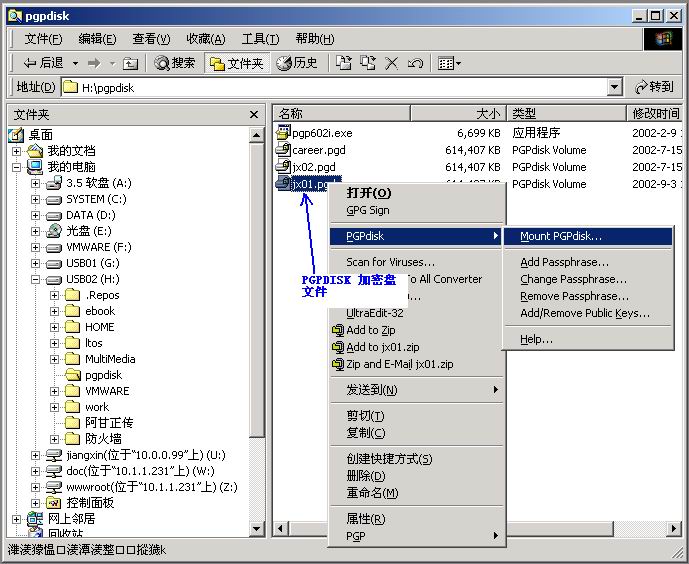Choose Add Passphrase... in submenu
The height and width of the screenshot is (564, 689).
(x=588, y=262)
